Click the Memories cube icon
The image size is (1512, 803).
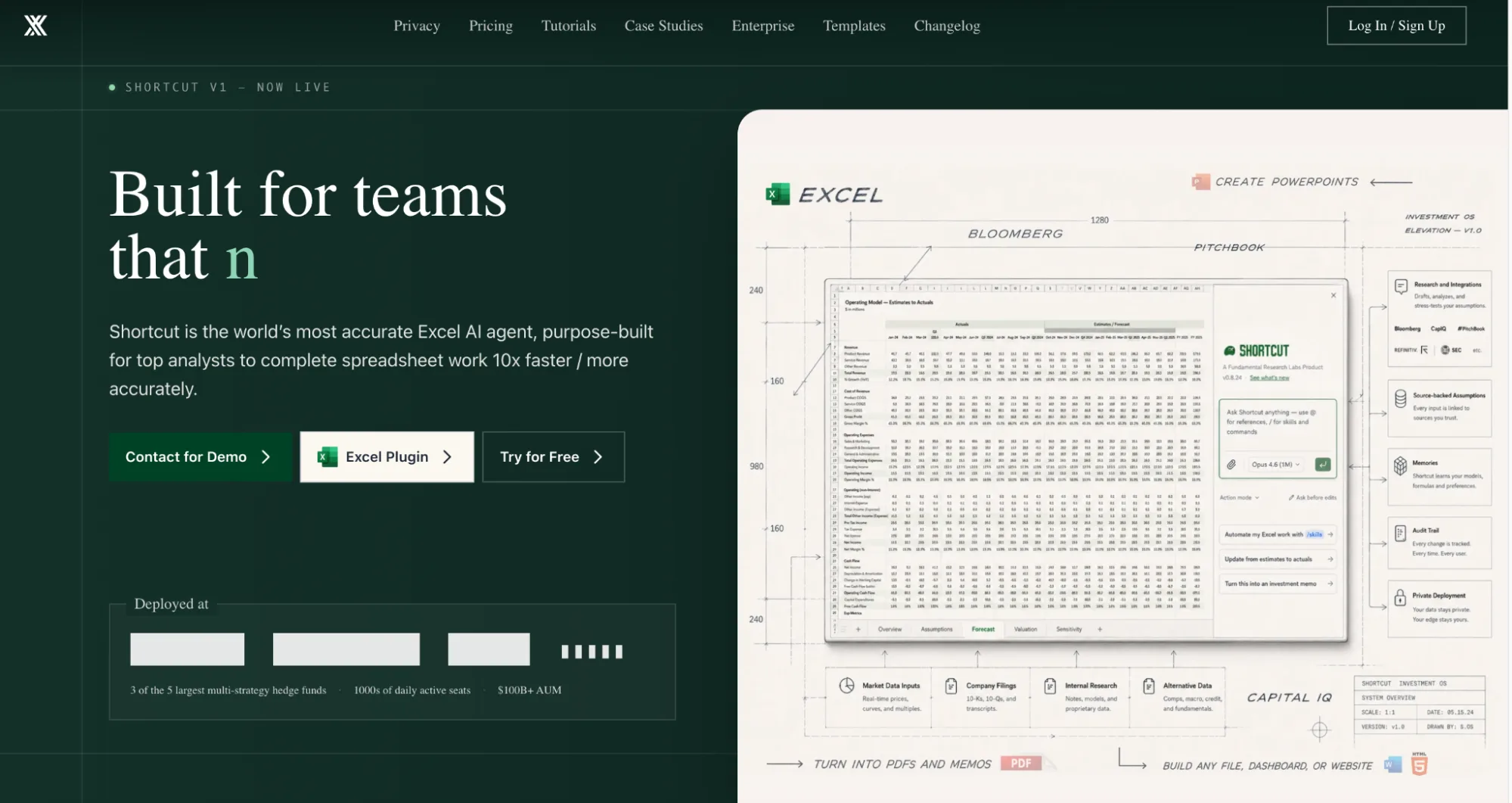[x=1400, y=465]
